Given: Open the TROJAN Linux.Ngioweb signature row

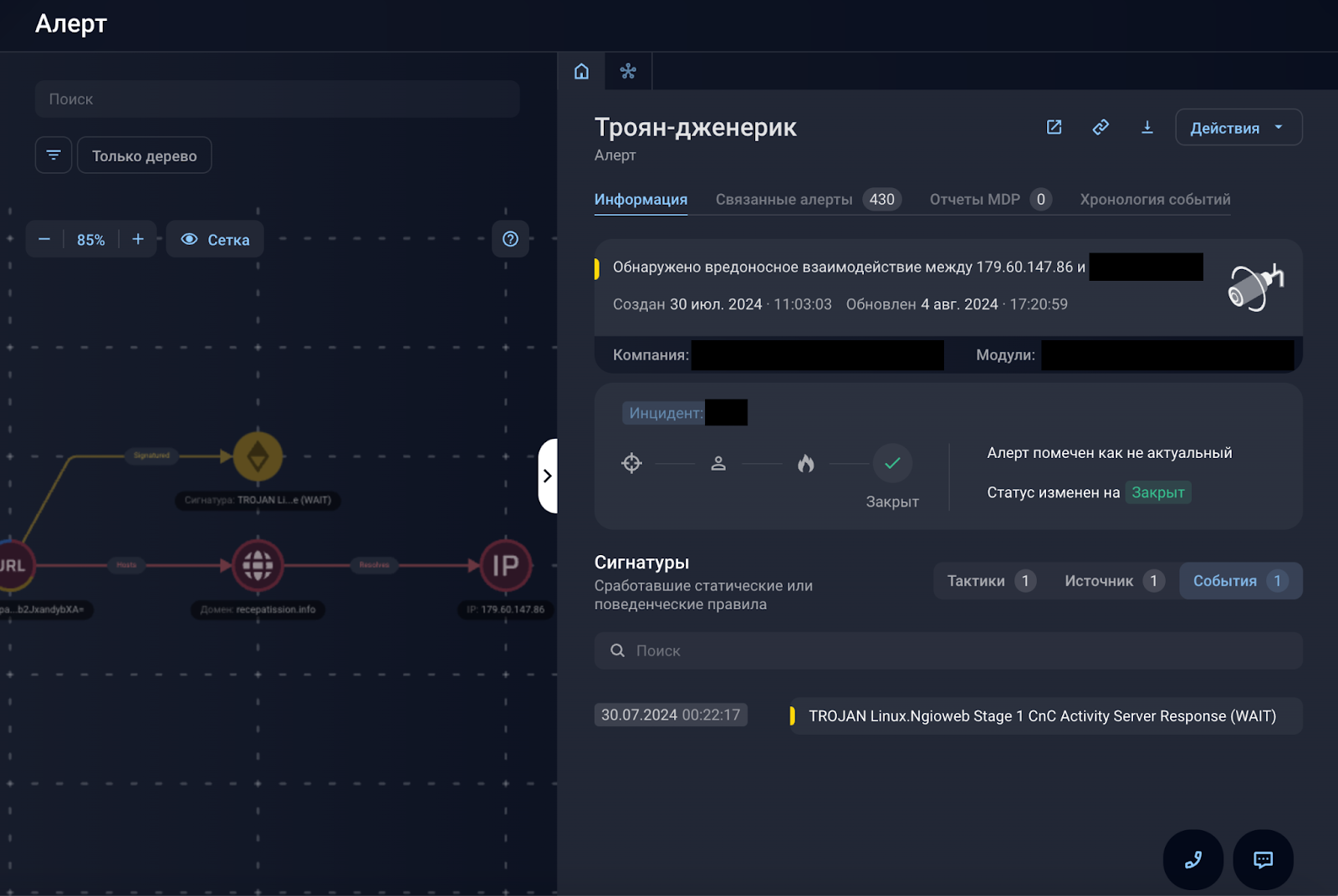Looking at the screenshot, I should tap(1045, 716).
